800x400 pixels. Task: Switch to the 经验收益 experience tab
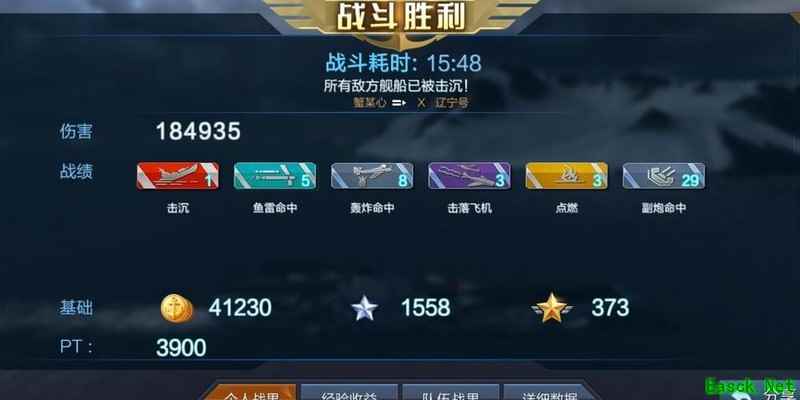(349, 392)
